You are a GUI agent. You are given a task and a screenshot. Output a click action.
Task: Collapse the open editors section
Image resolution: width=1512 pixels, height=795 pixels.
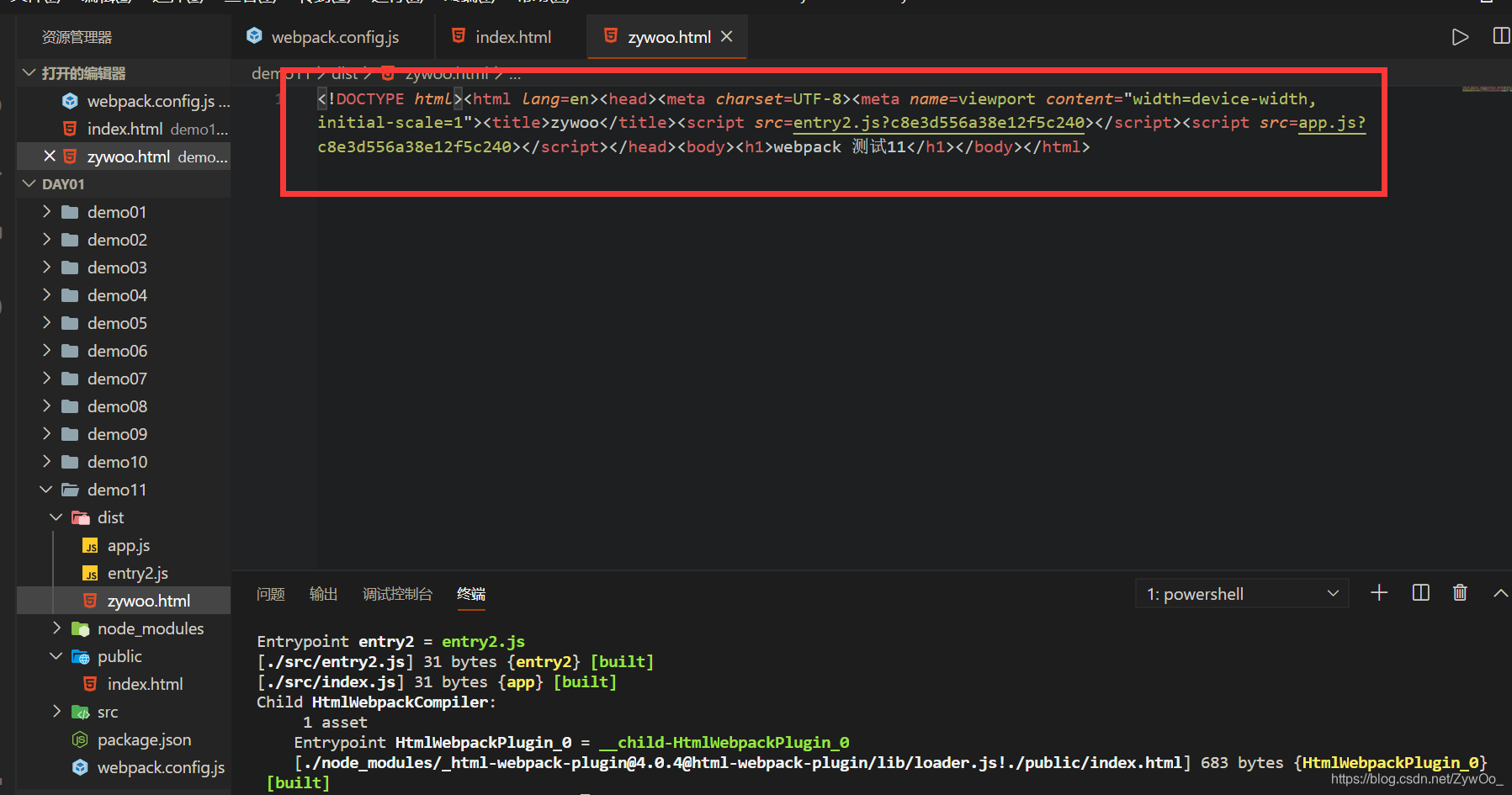point(29,73)
